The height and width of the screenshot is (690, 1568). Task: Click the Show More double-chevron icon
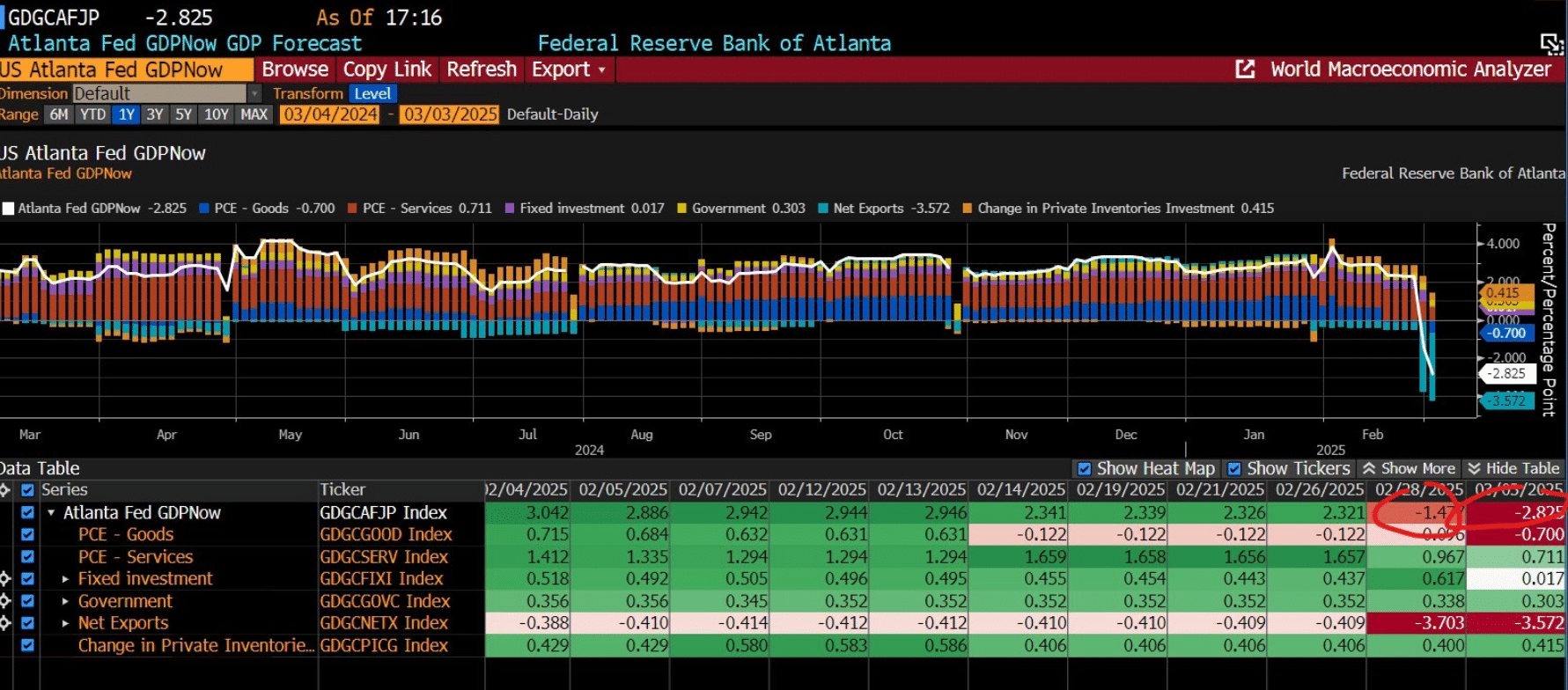coord(1369,469)
